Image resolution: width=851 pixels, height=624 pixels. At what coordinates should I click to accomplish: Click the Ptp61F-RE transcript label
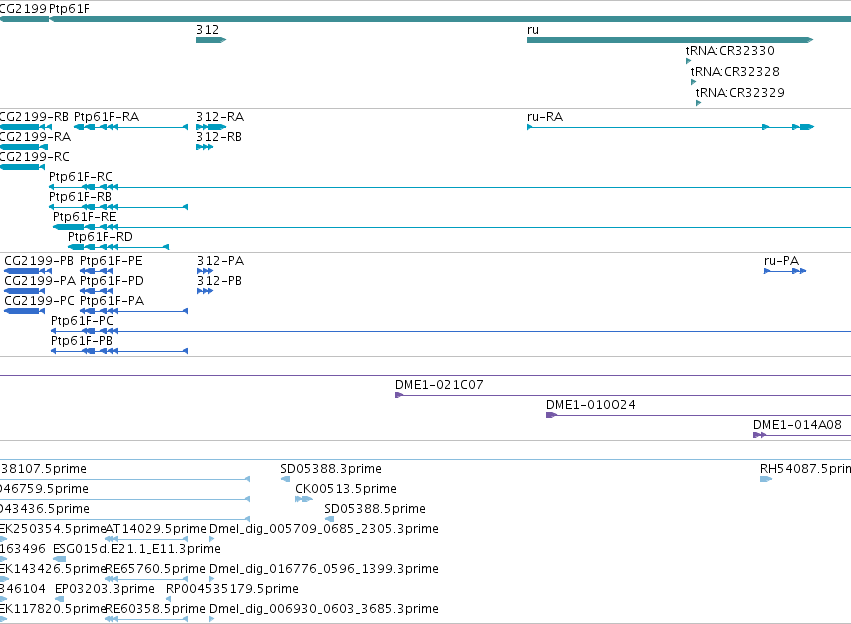tap(84, 217)
